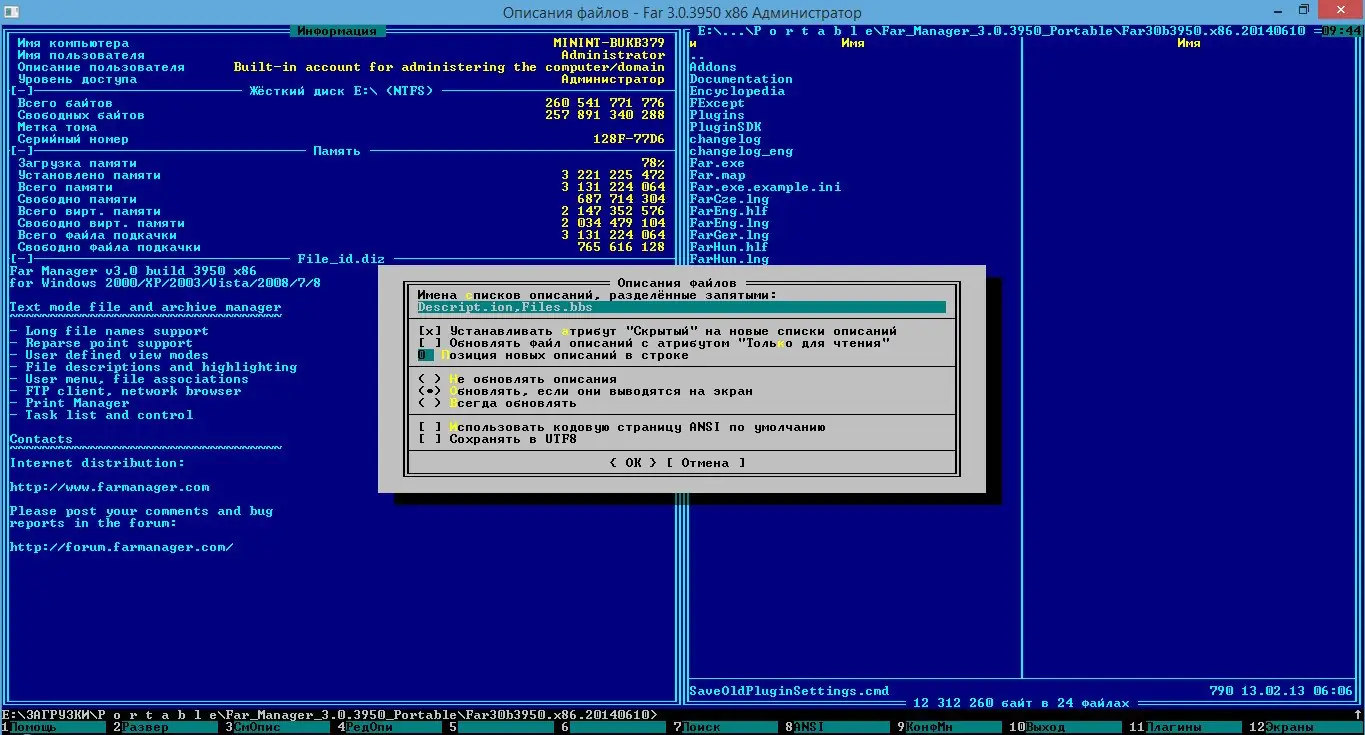Image resolution: width=1365 pixels, height=735 pixels.
Task: Check the "Сохранять в UTF8" option
Action: [x=429, y=439]
